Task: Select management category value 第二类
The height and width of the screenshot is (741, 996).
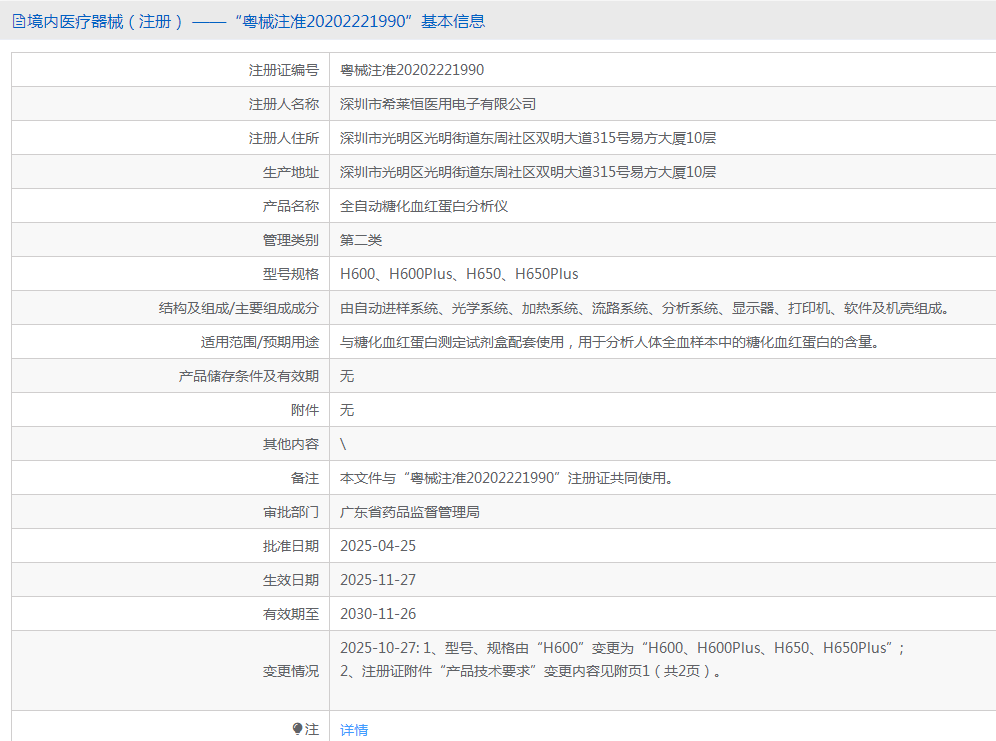Action: 361,240
